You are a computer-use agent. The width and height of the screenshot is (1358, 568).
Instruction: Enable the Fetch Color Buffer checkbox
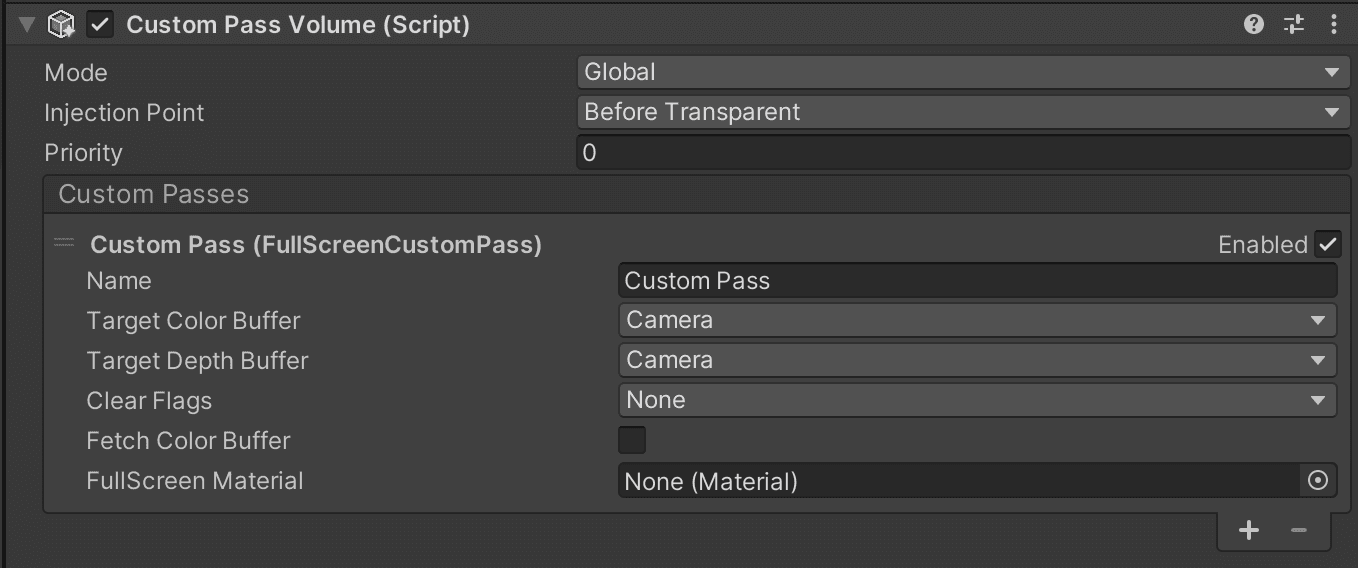[x=632, y=440]
